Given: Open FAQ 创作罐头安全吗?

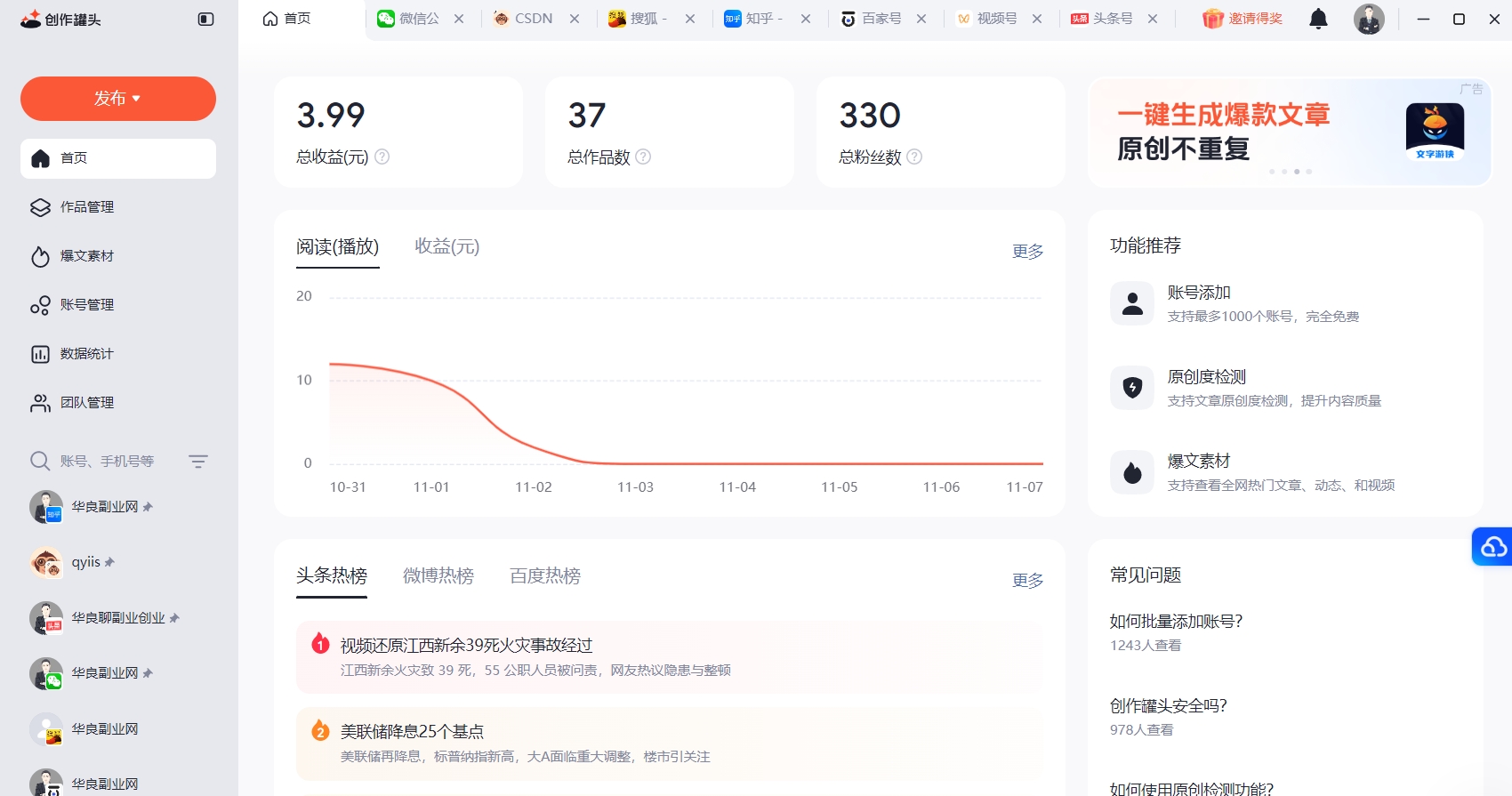Looking at the screenshot, I should (x=1168, y=706).
